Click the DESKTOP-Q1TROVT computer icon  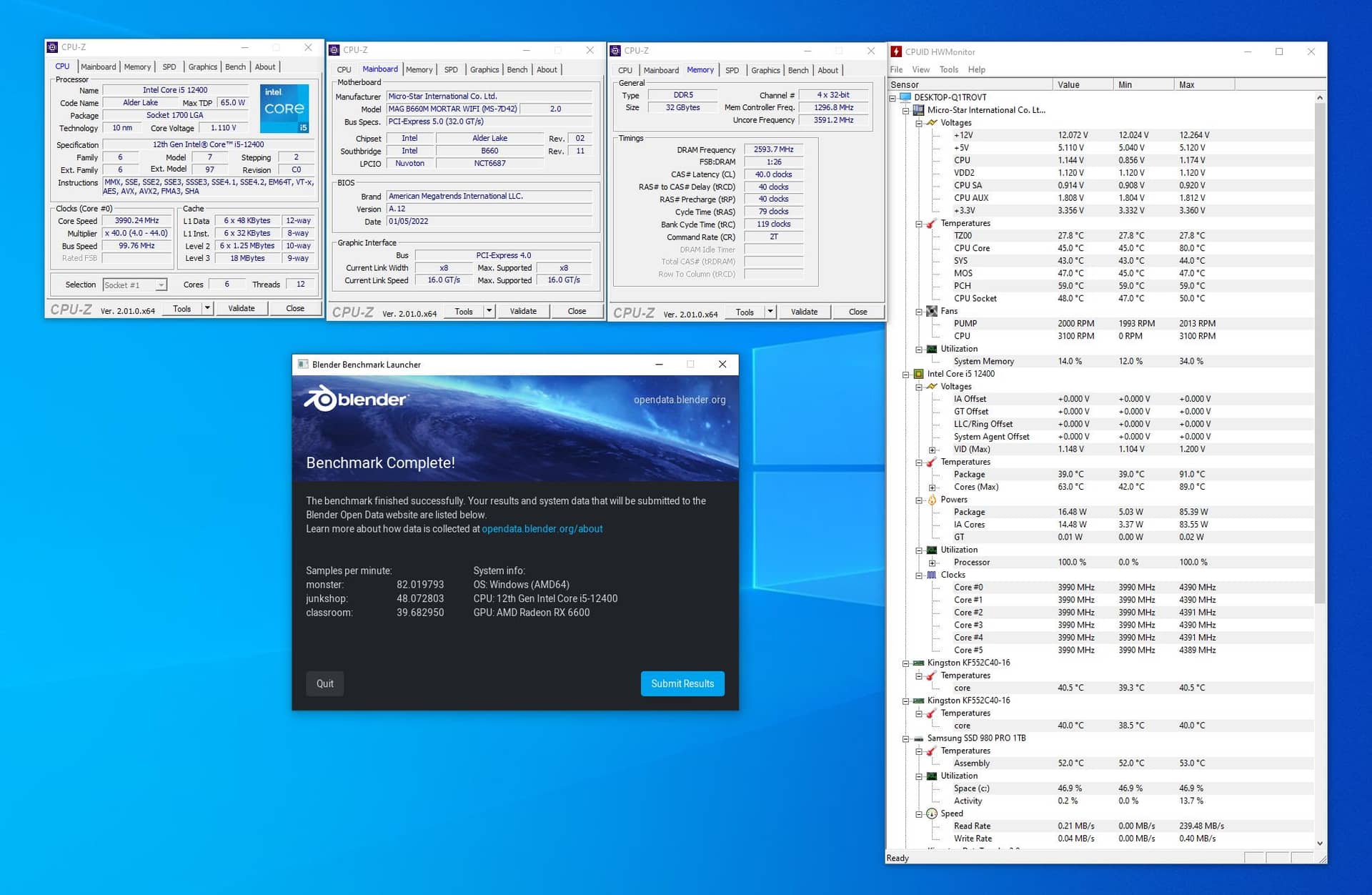click(905, 97)
